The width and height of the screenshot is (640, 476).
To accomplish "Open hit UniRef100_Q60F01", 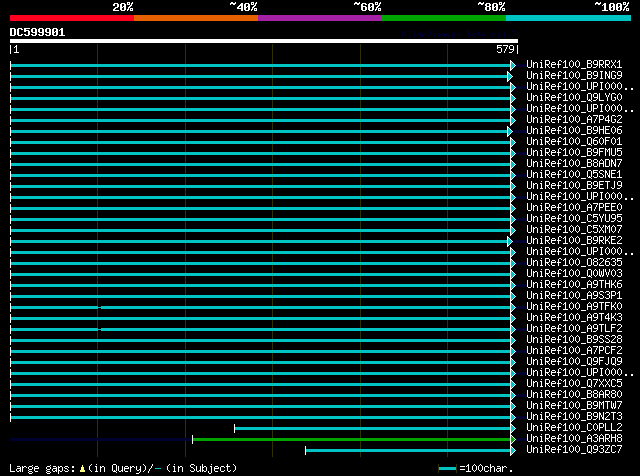I will click(x=574, y=141).
